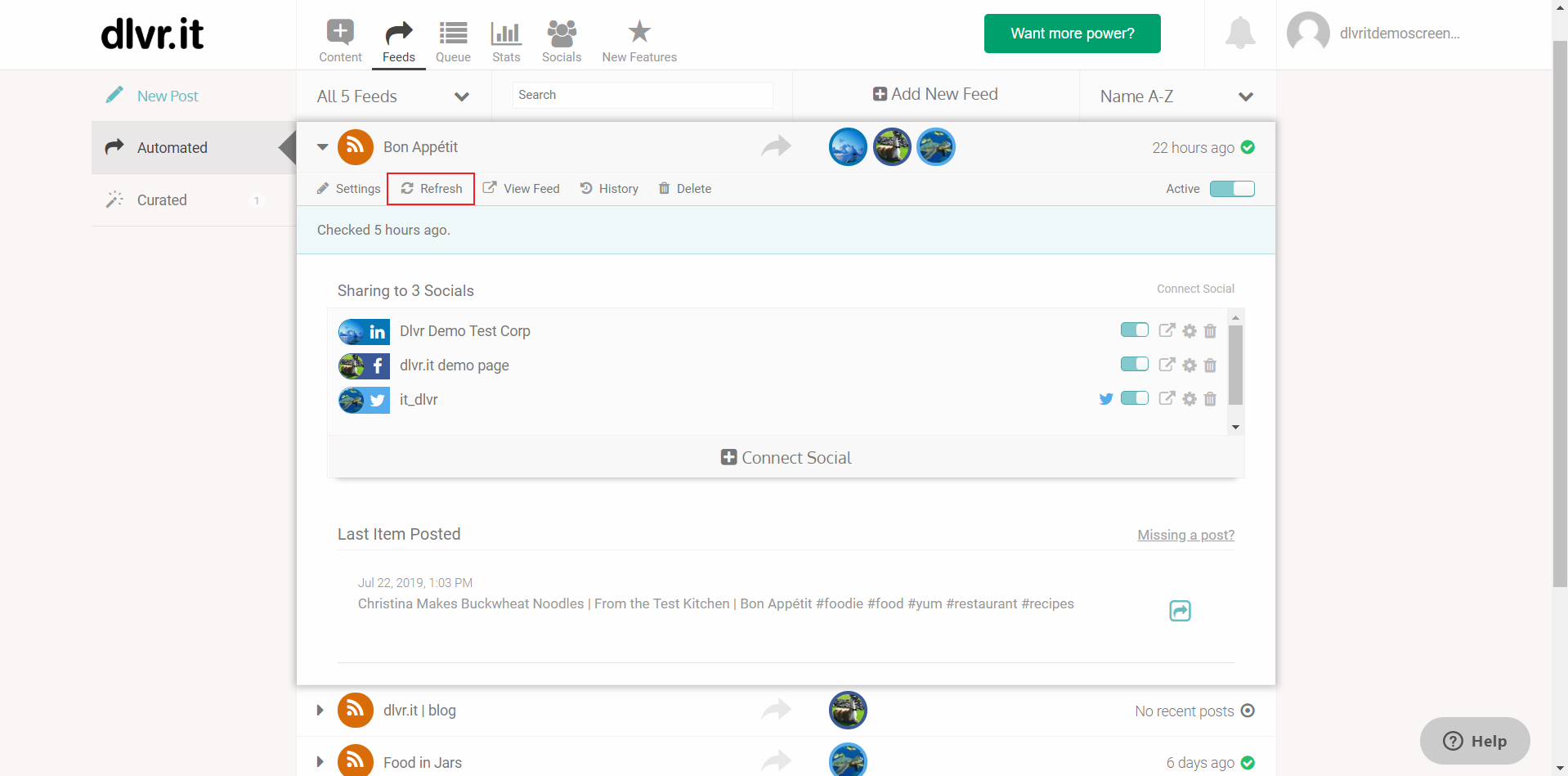Click the feed Search input field
The width and height of the screenshot is (1568, 776).
[643, 95]
